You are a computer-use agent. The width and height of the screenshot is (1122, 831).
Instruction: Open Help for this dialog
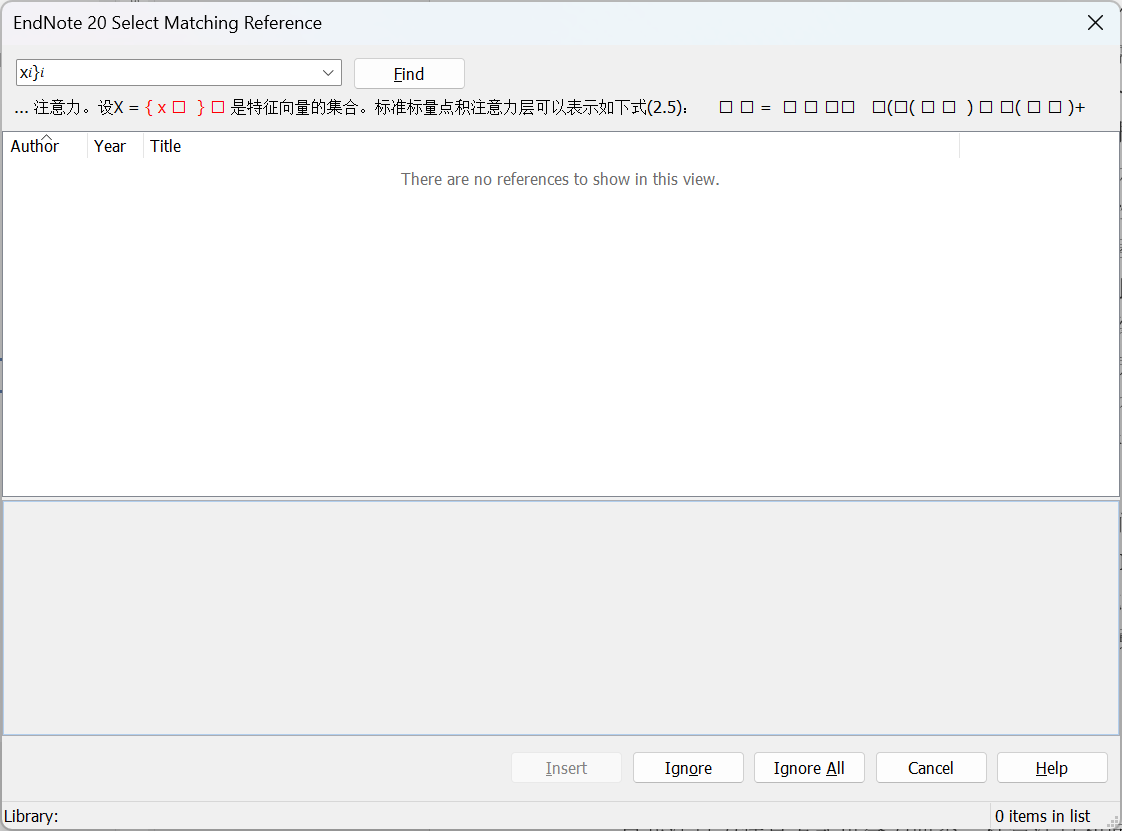point(1052,768)
